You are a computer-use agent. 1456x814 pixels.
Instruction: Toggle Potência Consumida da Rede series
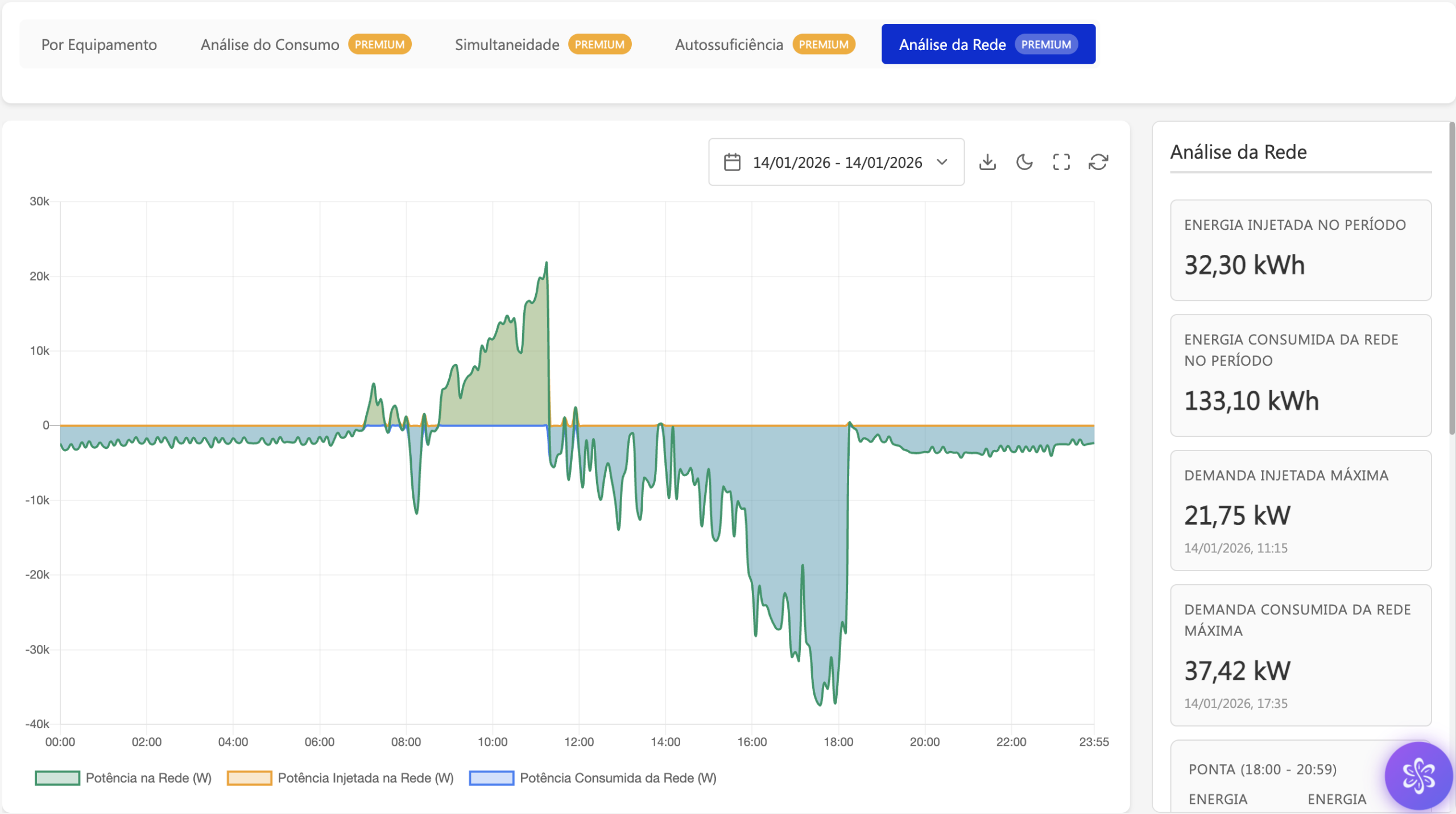618,778
